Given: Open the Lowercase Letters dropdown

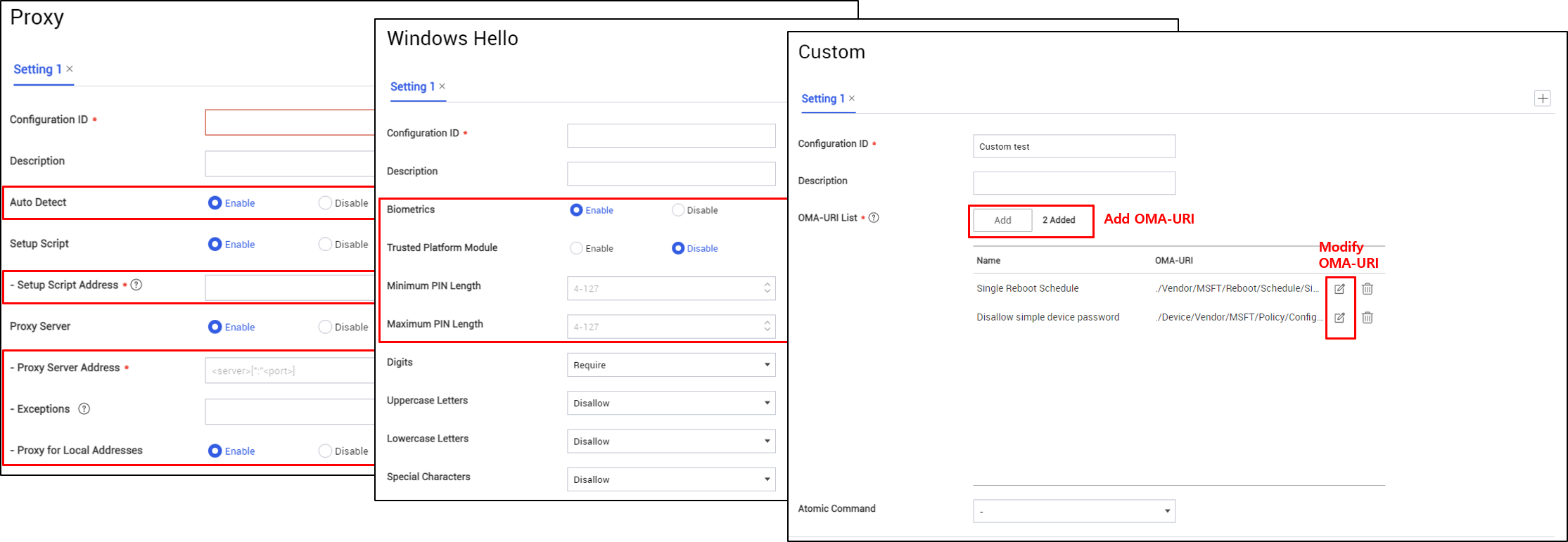Looking at the screenshot, I should click(671, 441).
